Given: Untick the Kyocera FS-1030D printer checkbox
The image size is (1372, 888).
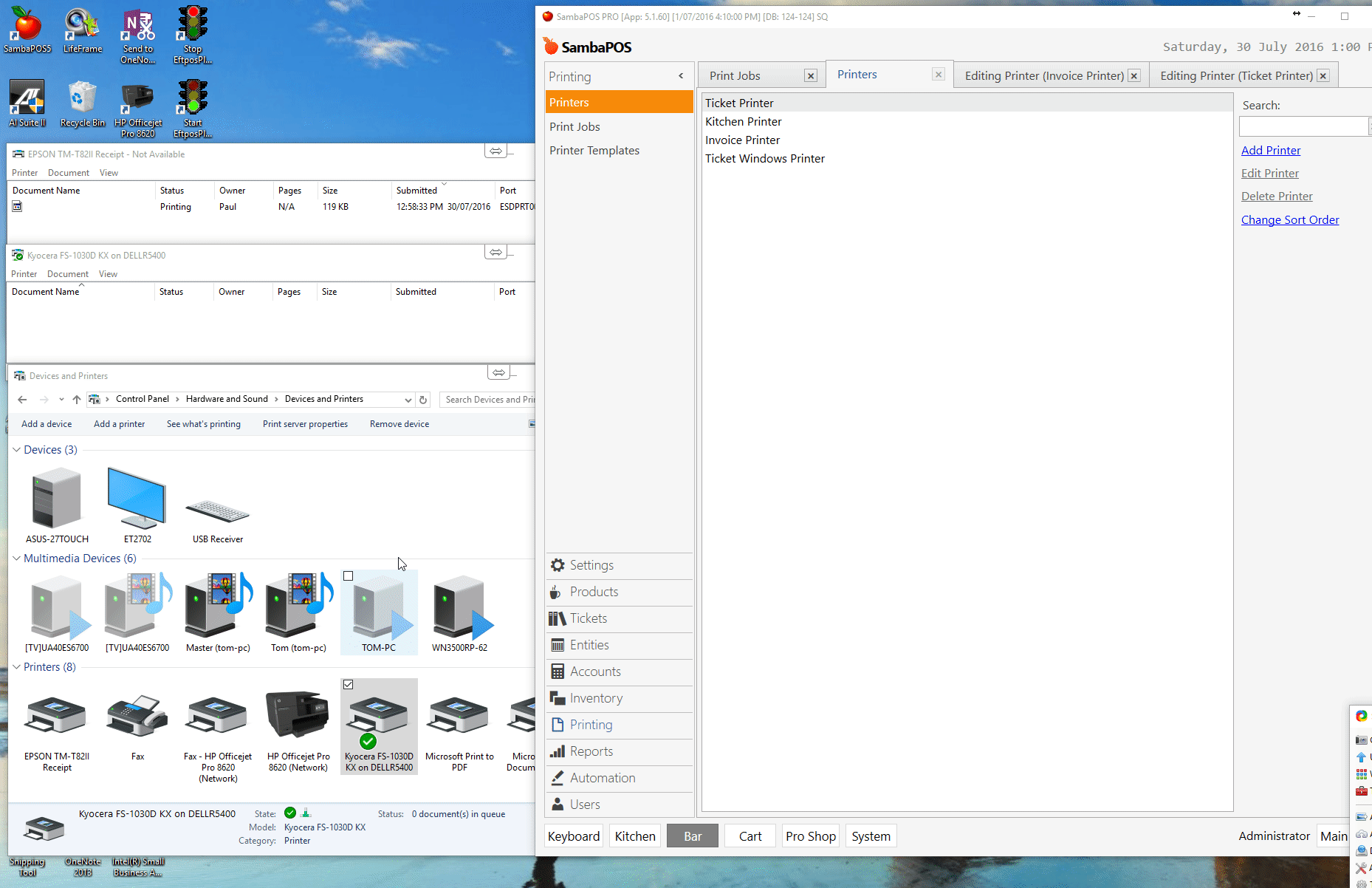Looking at the screenshot, I should tap(349, 685).
